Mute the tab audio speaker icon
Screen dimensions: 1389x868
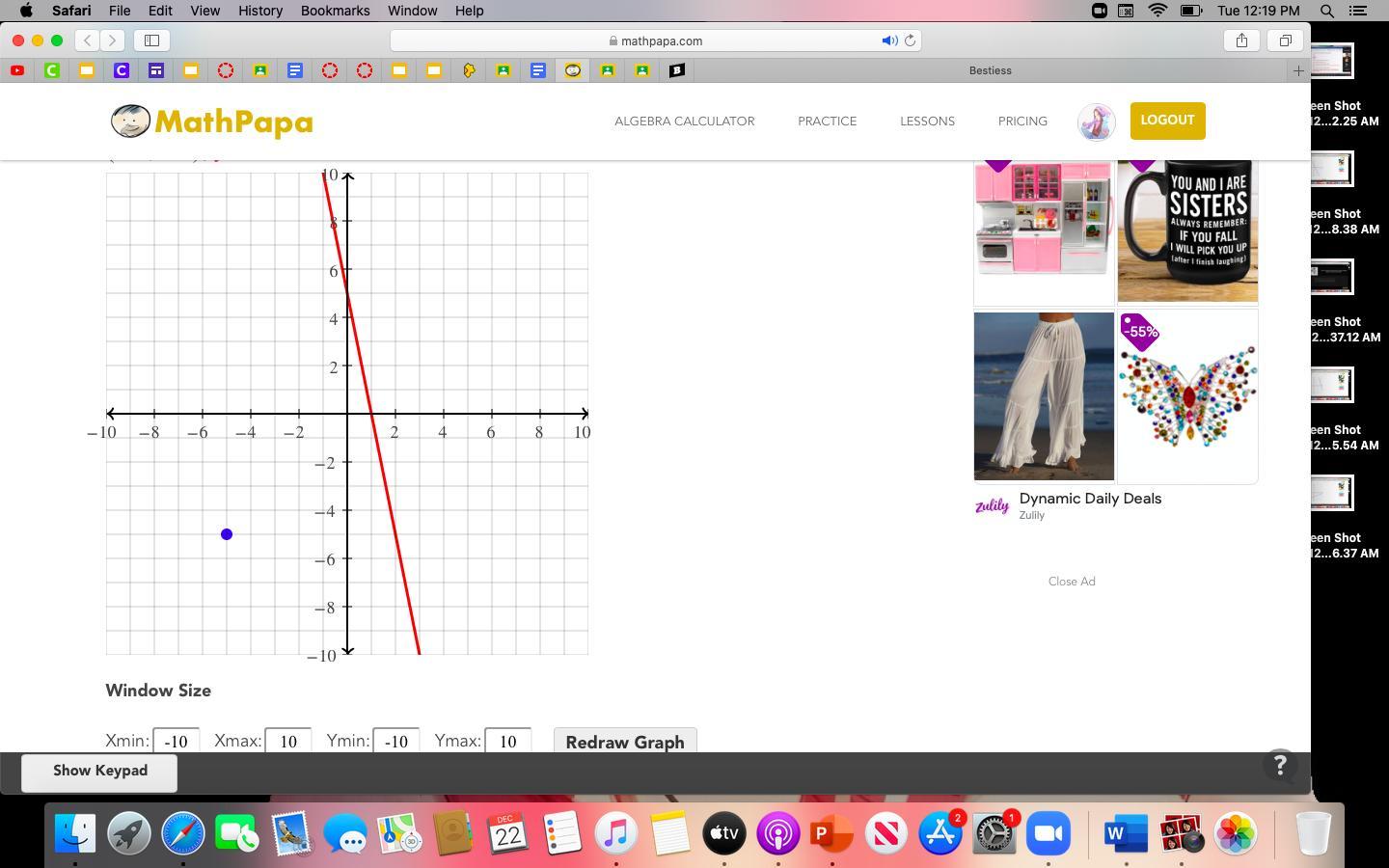click(x=888, y=41)
